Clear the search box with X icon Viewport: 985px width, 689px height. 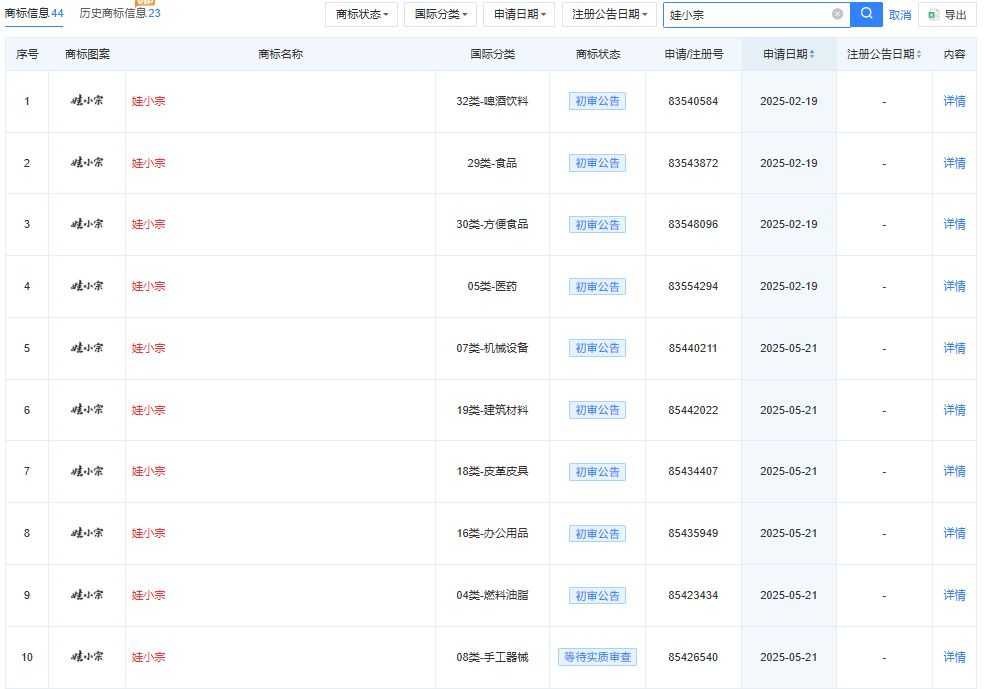(837, 14)
